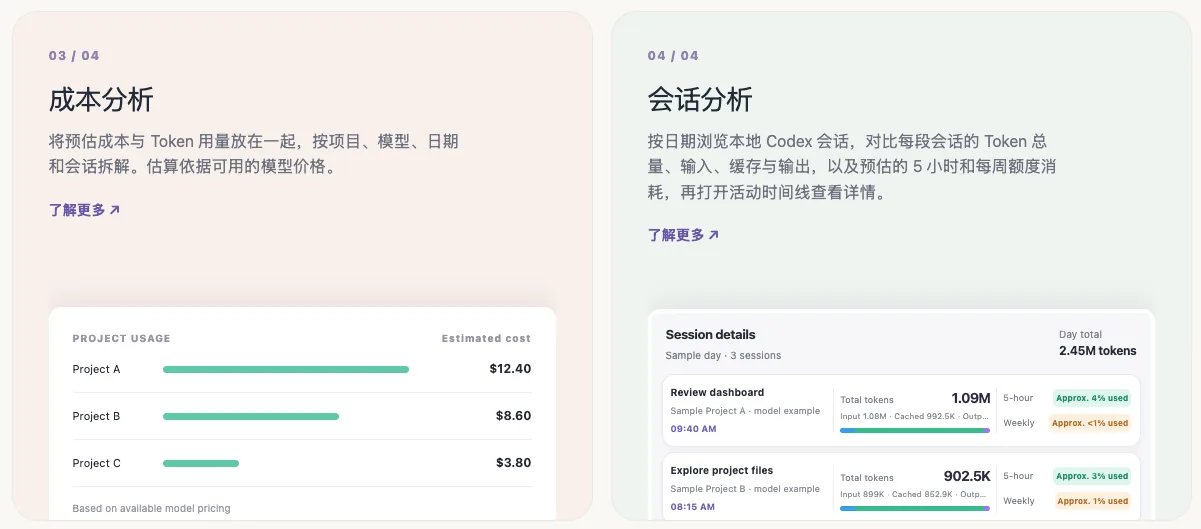Open the 了解更多 link under 会话分析
The image size is (1201, 529).
(684, 235)
